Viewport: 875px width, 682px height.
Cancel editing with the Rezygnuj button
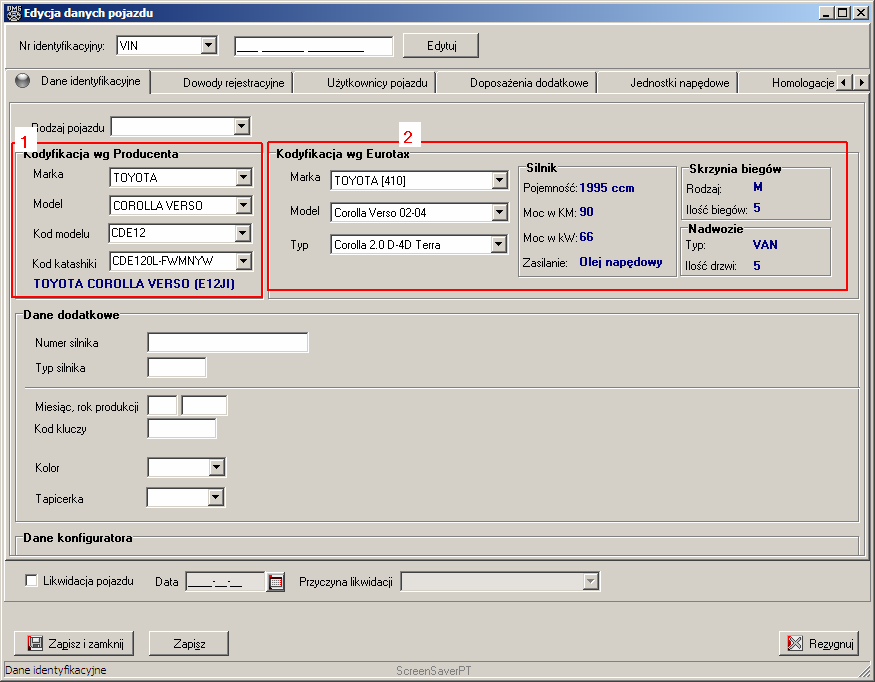tap(819, 643)
